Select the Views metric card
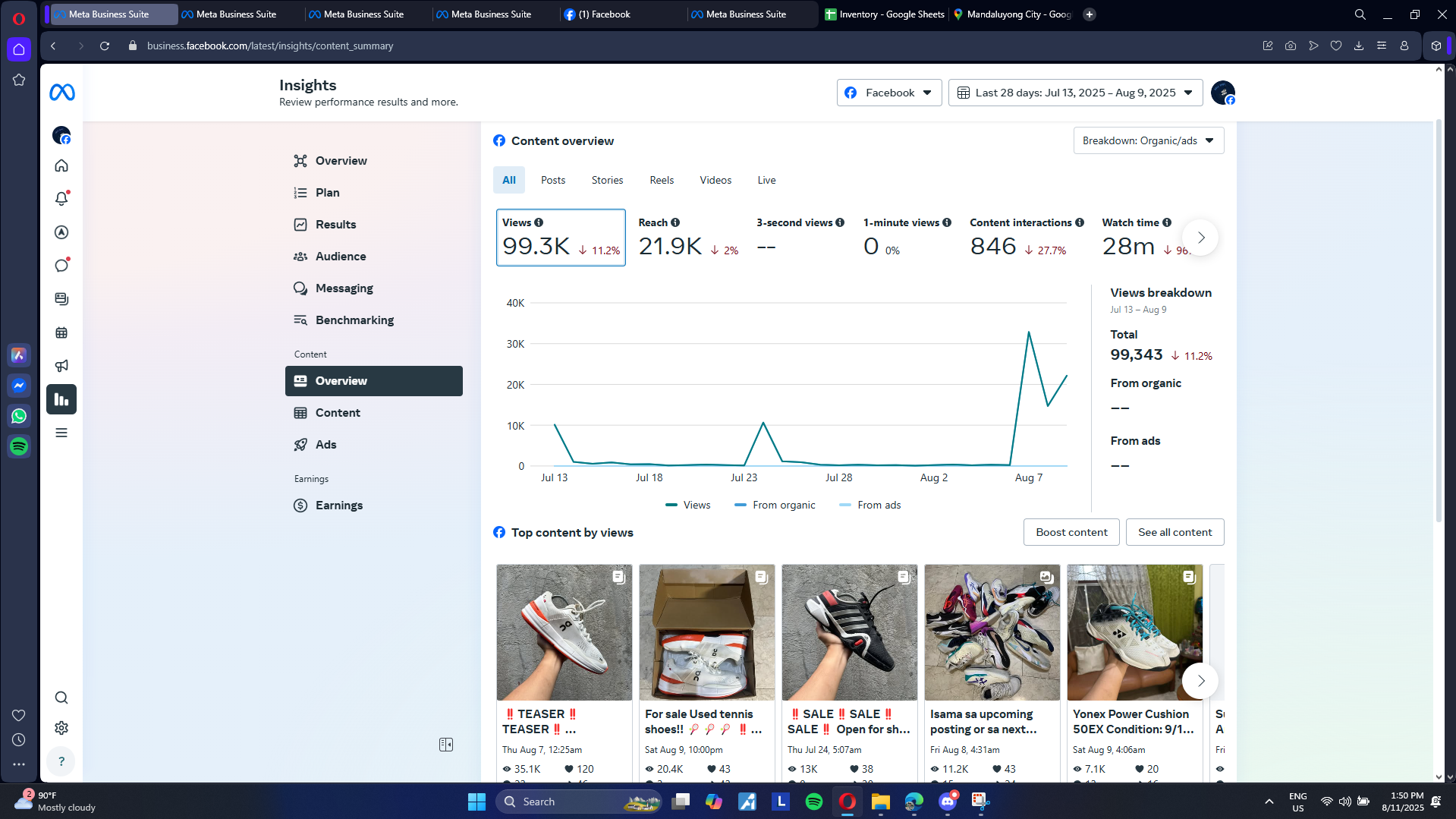The image size is (1456, 819). pos(561,238)
